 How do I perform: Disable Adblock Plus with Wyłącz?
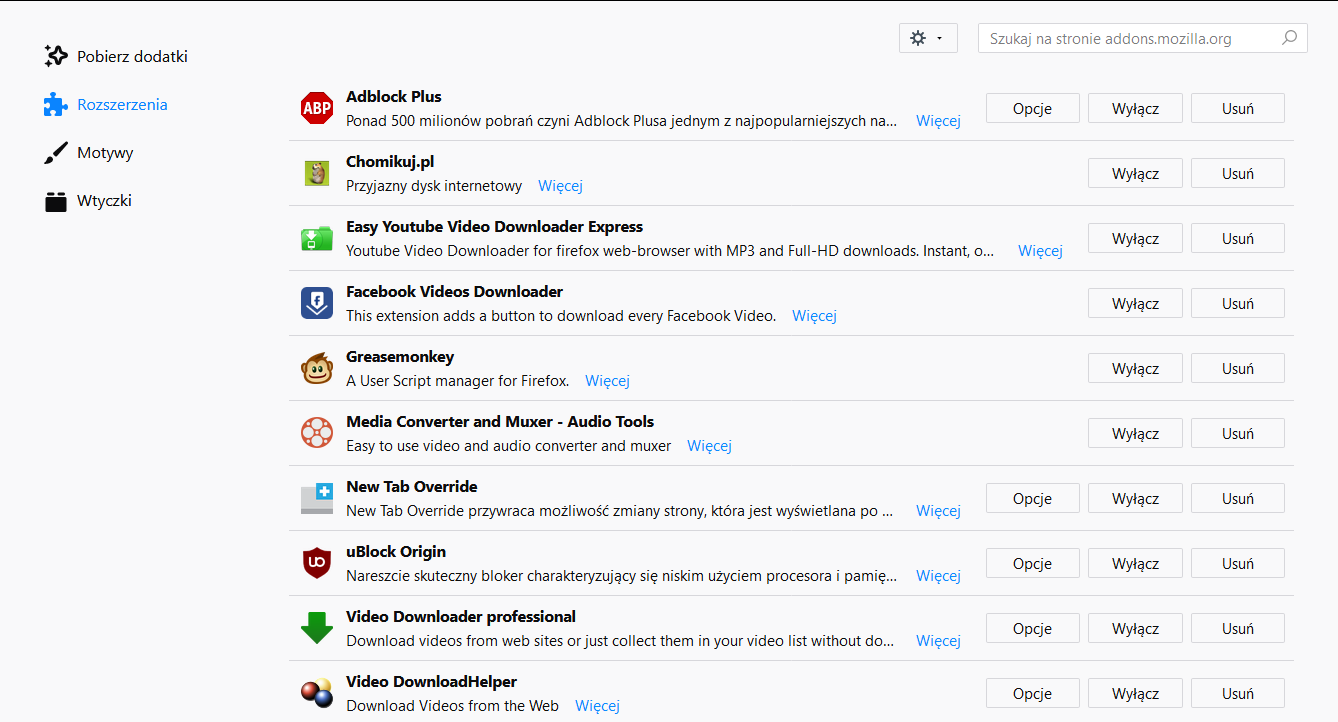click(x=1135, y=108)
